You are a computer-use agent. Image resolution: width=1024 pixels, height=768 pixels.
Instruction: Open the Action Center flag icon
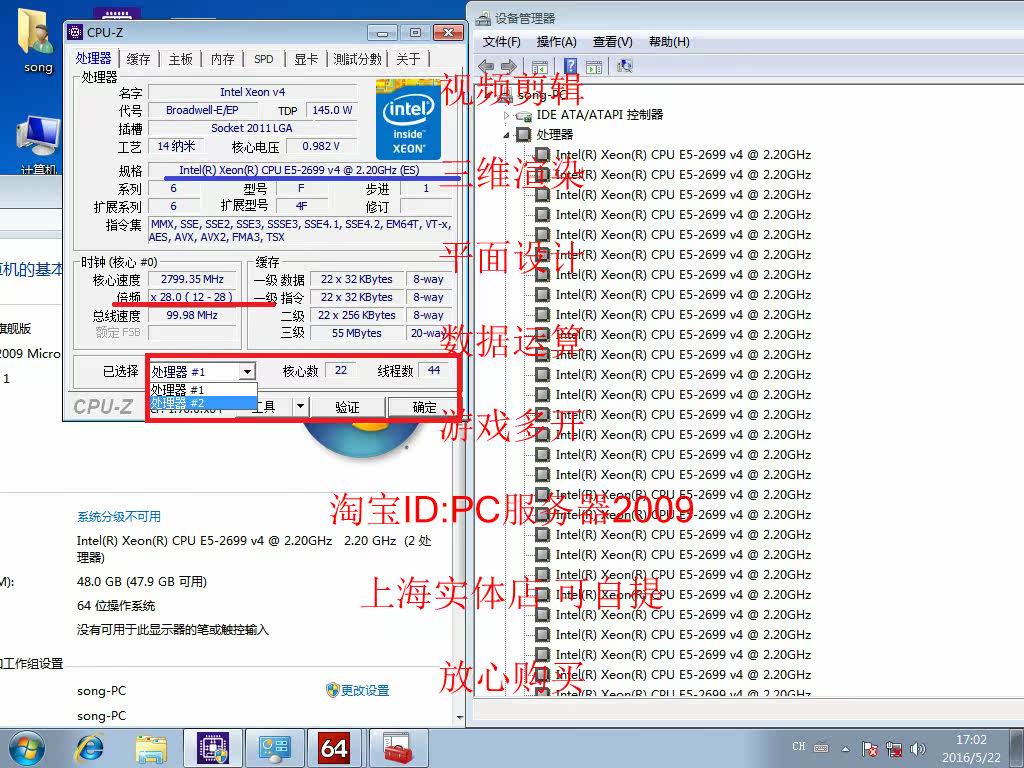(x=870, y=749)
